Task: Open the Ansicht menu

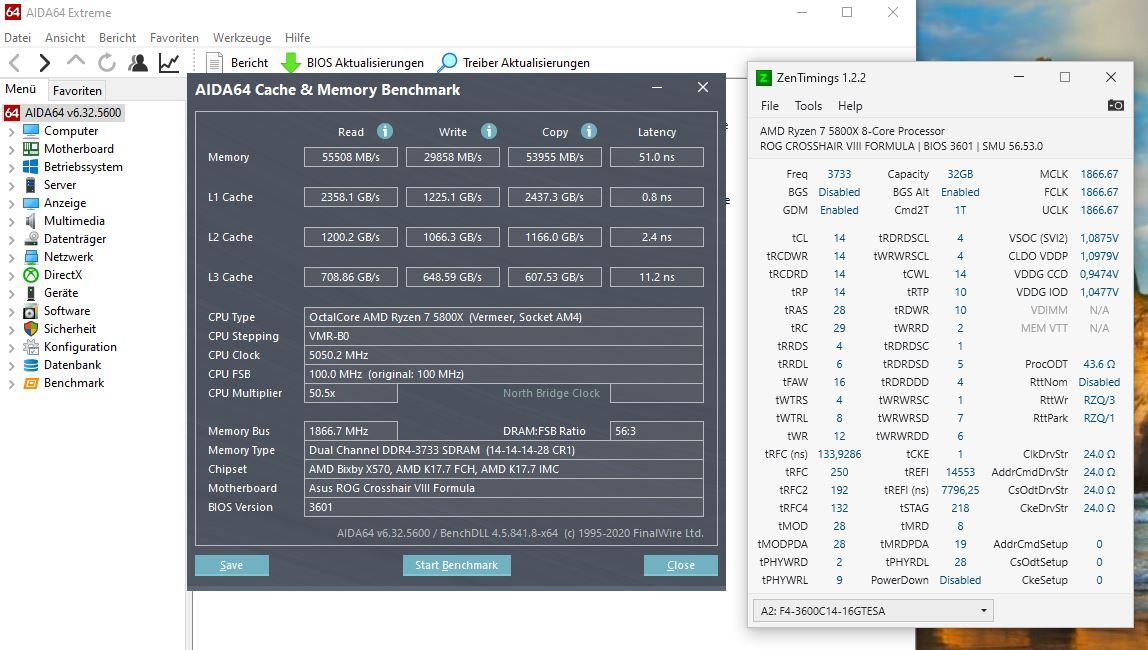Action: [x=64, y=38]
